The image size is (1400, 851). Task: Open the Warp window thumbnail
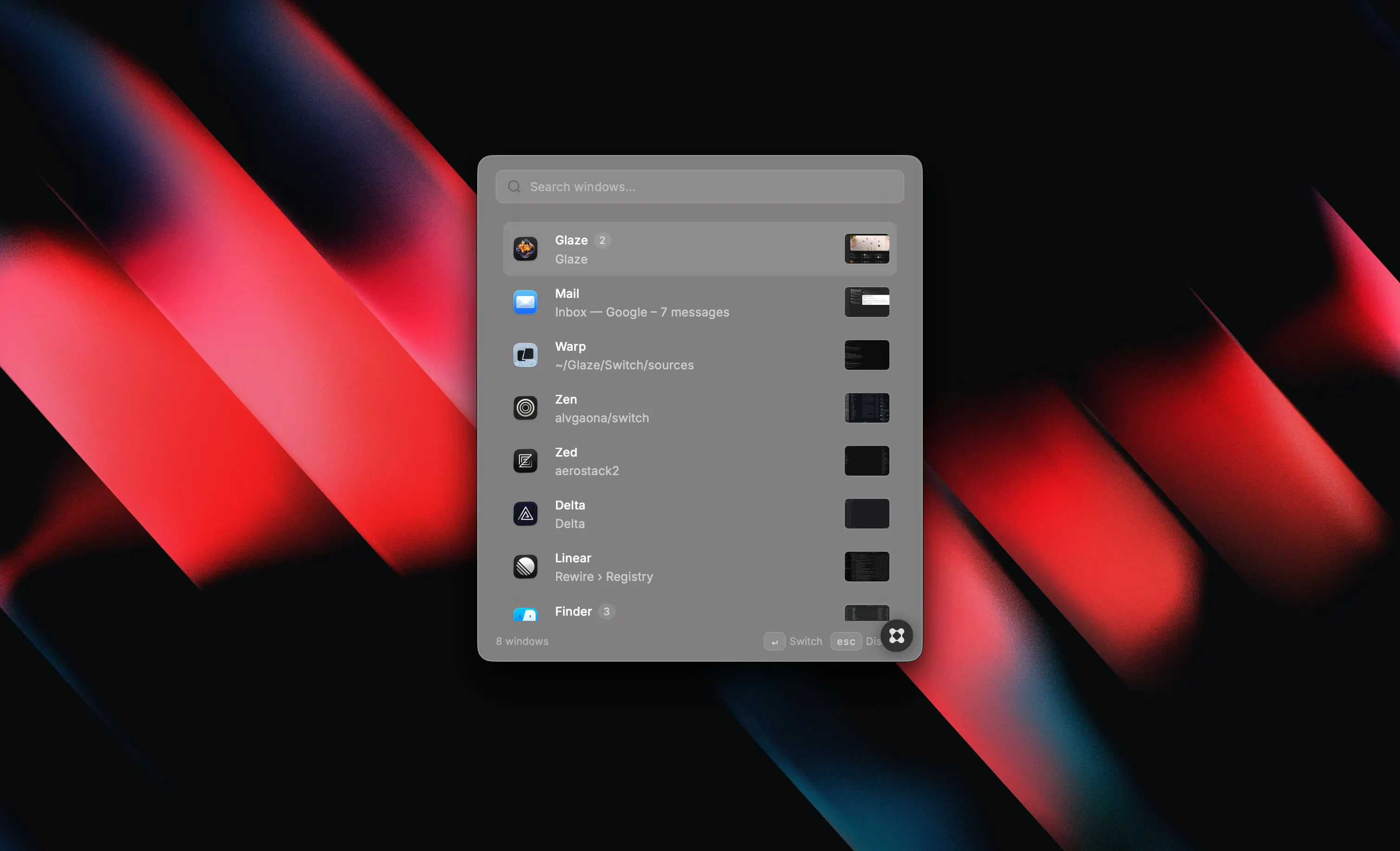tap(867, 355)
